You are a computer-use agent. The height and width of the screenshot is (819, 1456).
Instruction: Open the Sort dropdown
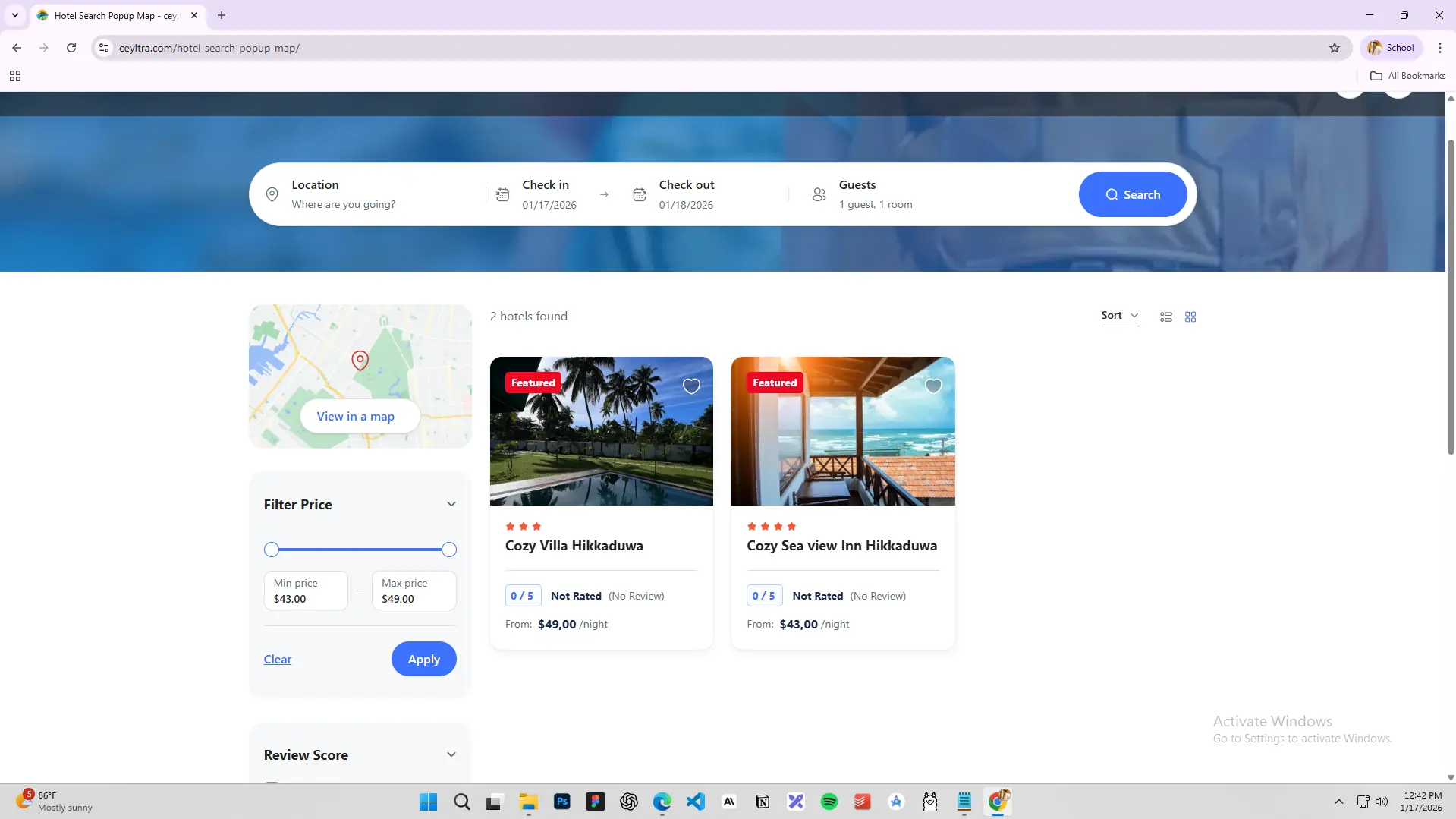click(1119, 316)
